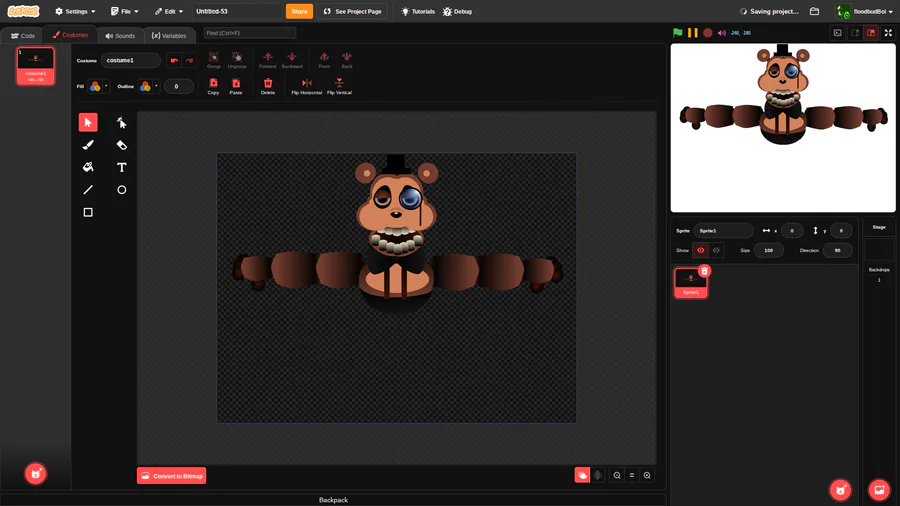Undo the last costume edit

(174, 60)
